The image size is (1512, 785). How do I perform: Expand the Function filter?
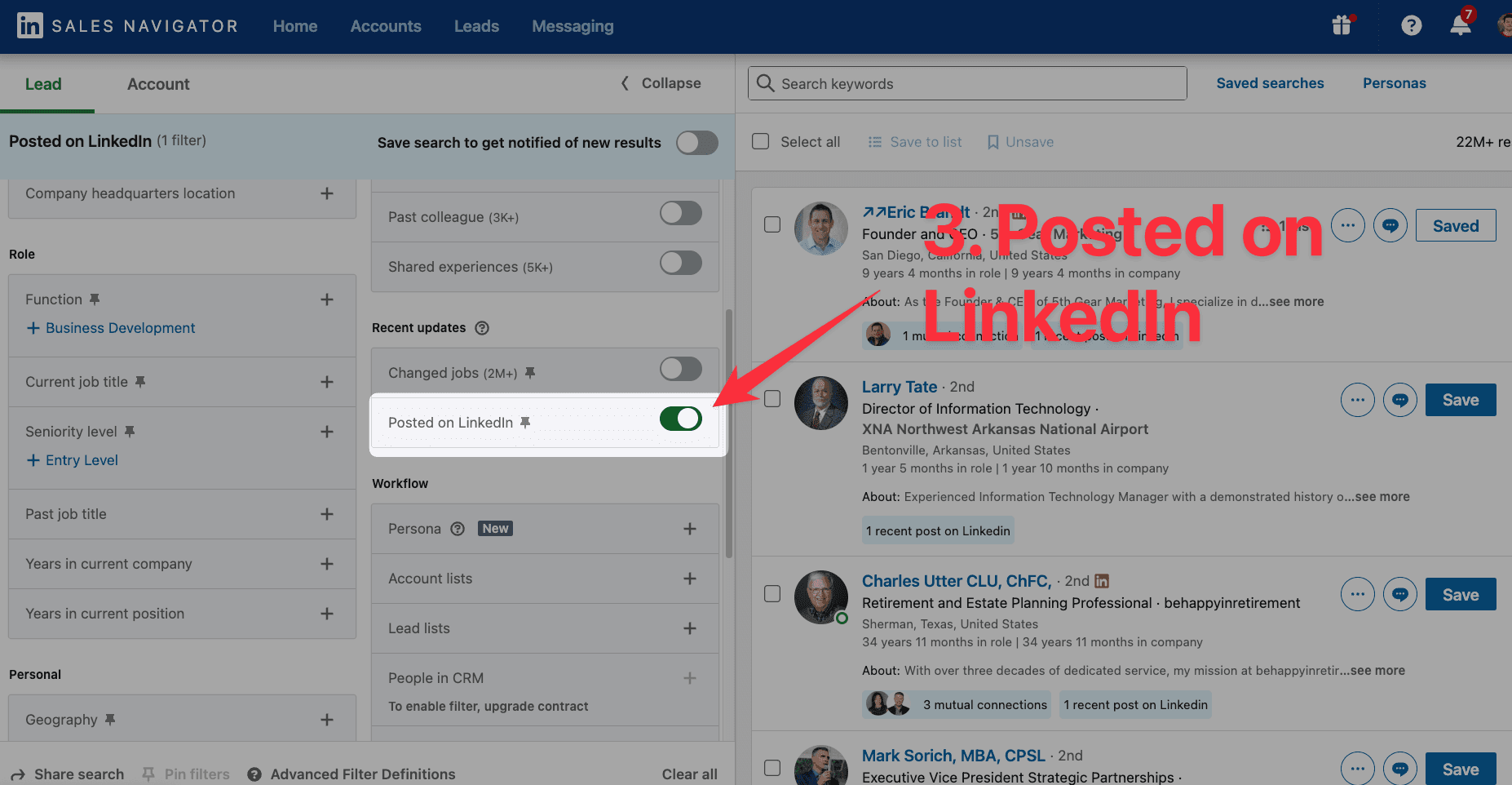pos(327,299)
